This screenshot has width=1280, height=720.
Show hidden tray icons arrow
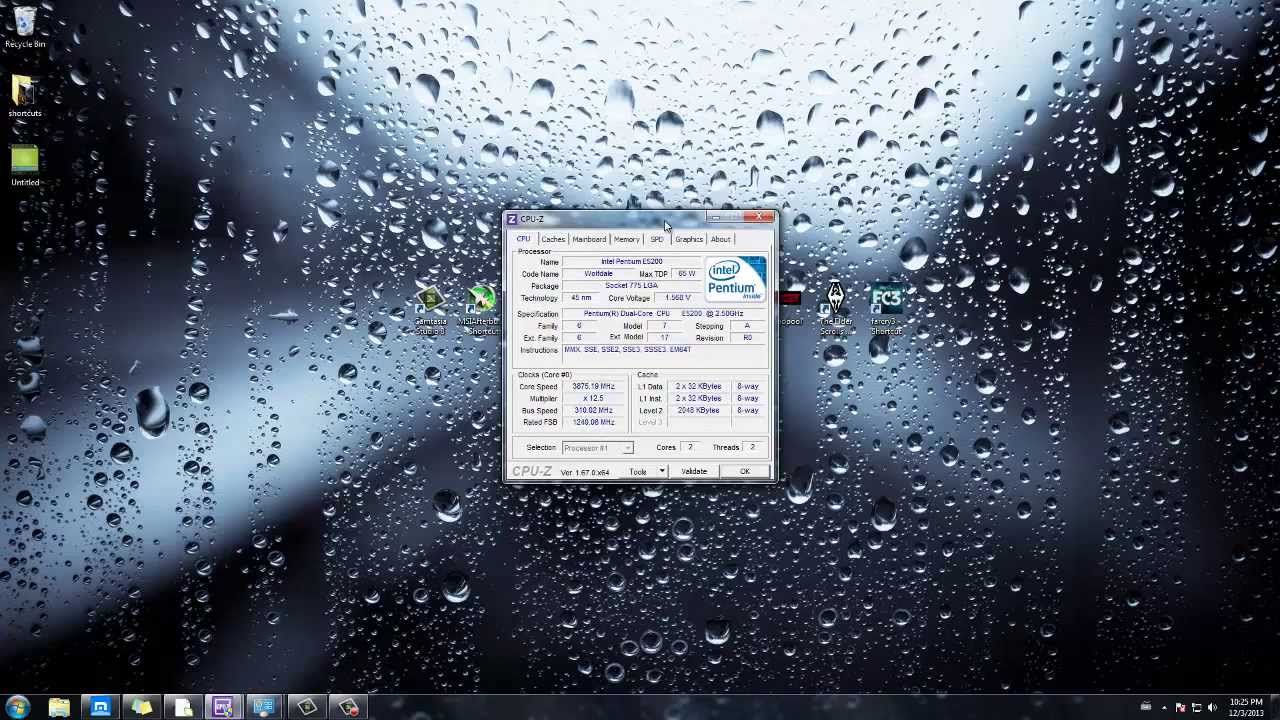click(x=1164, y=708)
